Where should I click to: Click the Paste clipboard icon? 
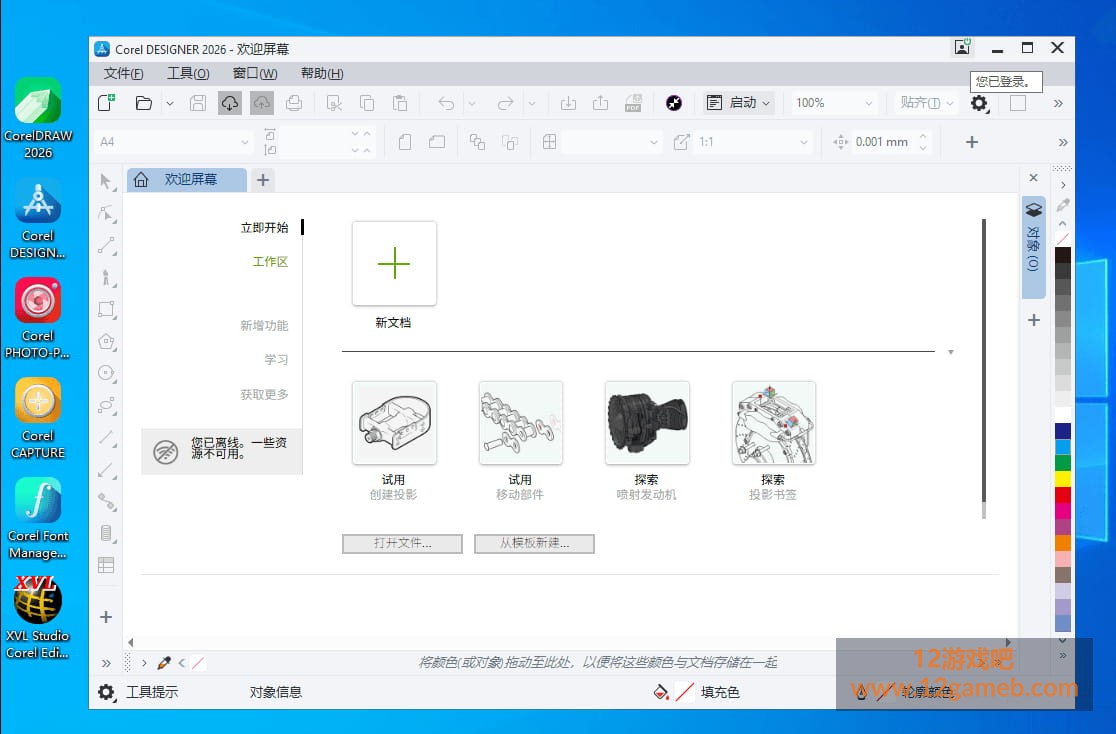[x=400, y=103]
